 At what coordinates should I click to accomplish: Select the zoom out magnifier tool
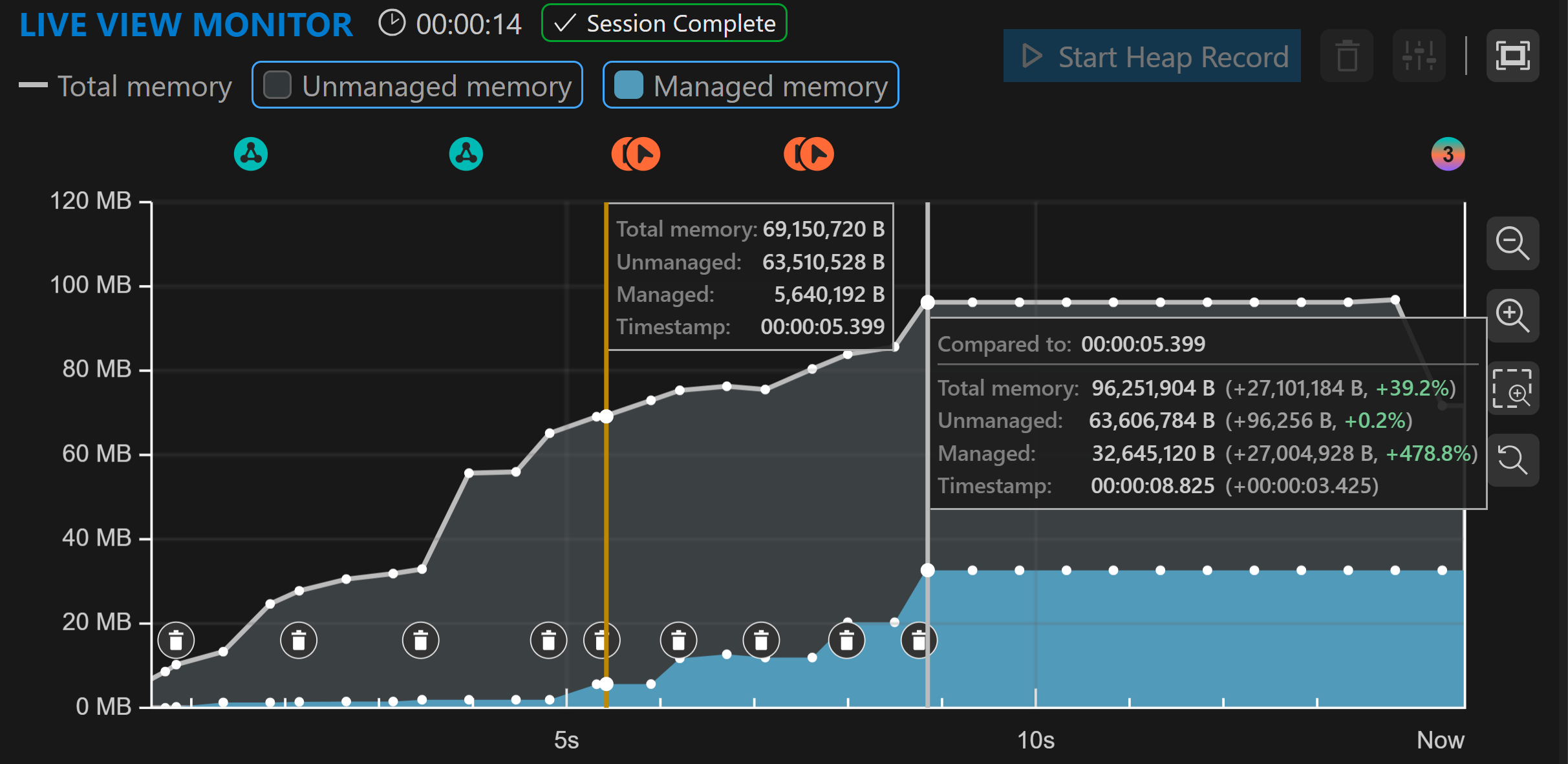click(x=1513, y=244)
